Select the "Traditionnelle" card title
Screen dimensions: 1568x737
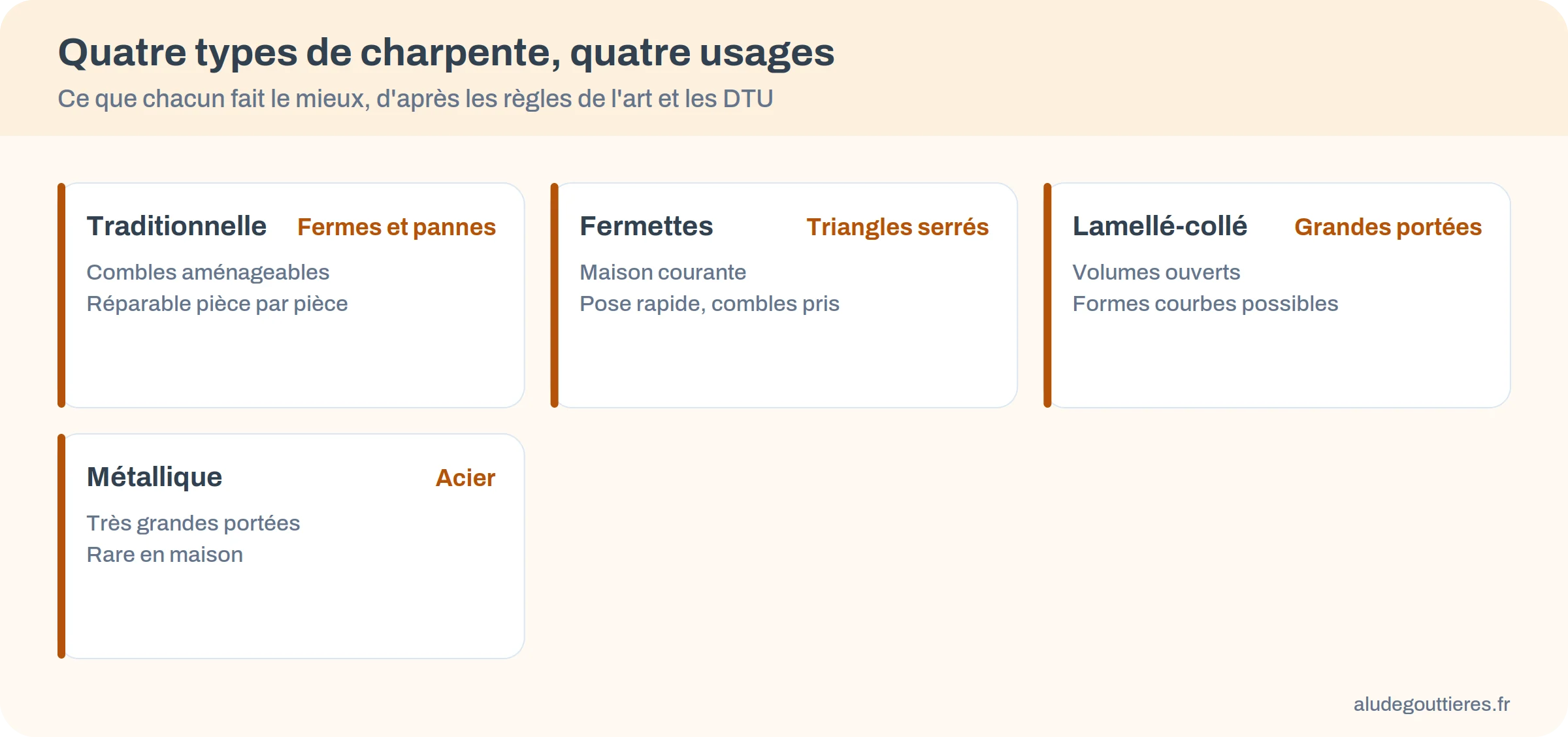click(x=176, y=226)
